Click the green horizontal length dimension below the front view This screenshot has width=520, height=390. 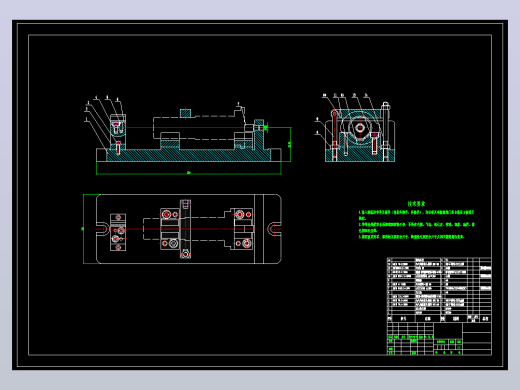(189, 173)
